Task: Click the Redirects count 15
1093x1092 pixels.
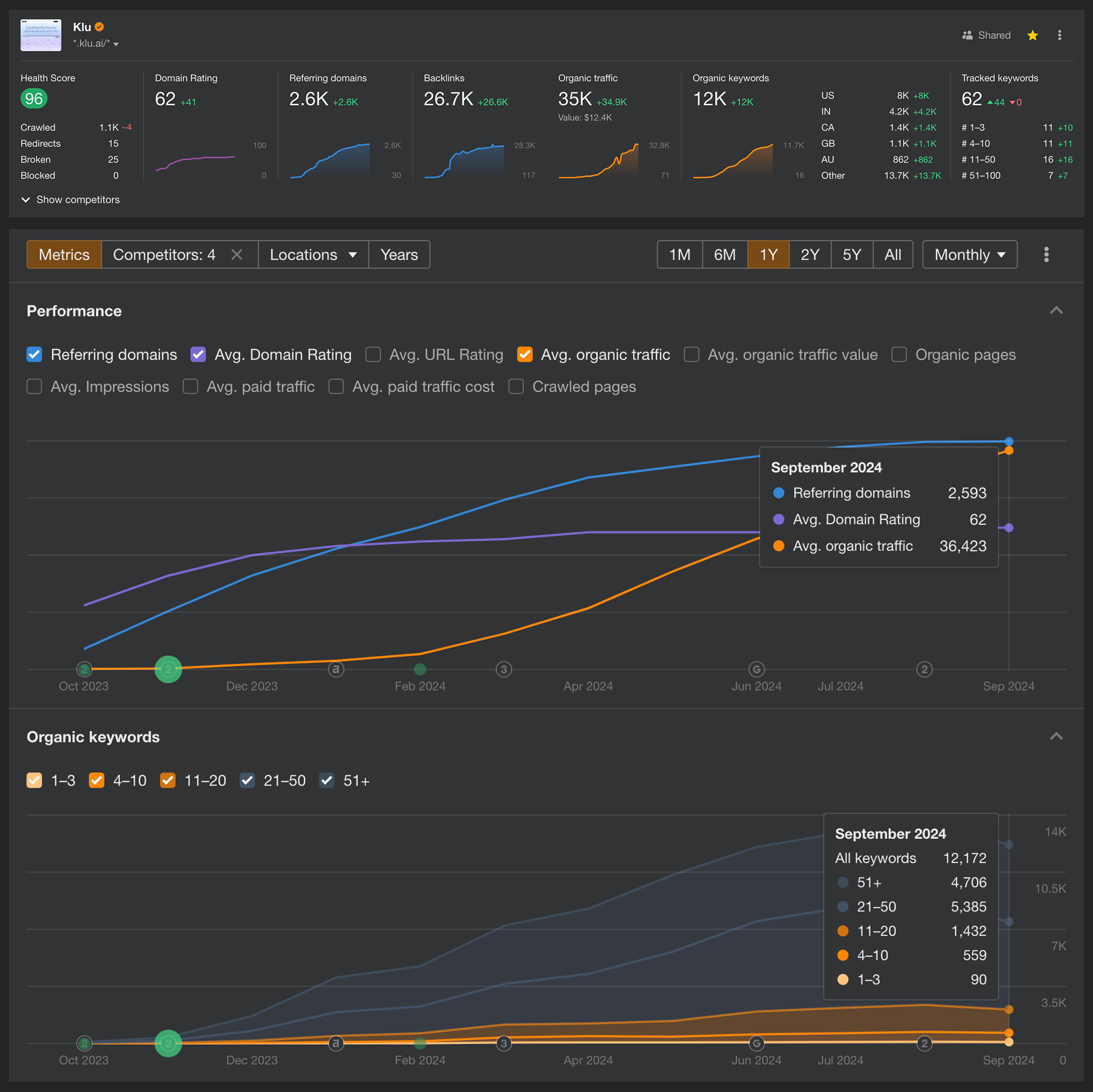Action: [113, 144]
